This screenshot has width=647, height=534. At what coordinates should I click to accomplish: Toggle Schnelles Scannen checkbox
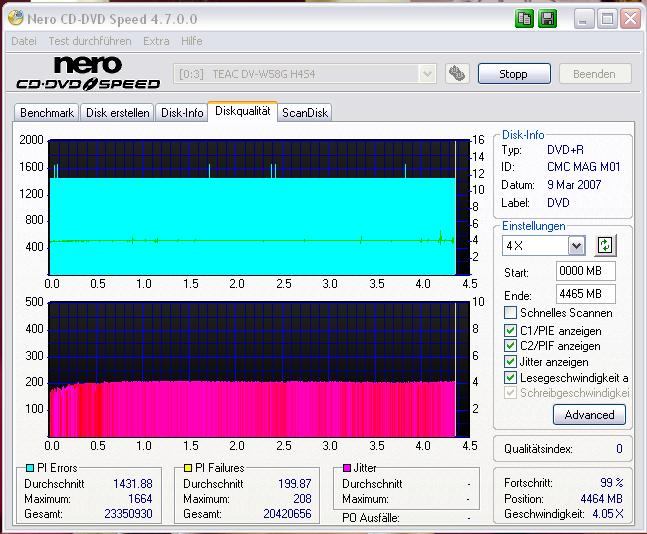(510, 312)
